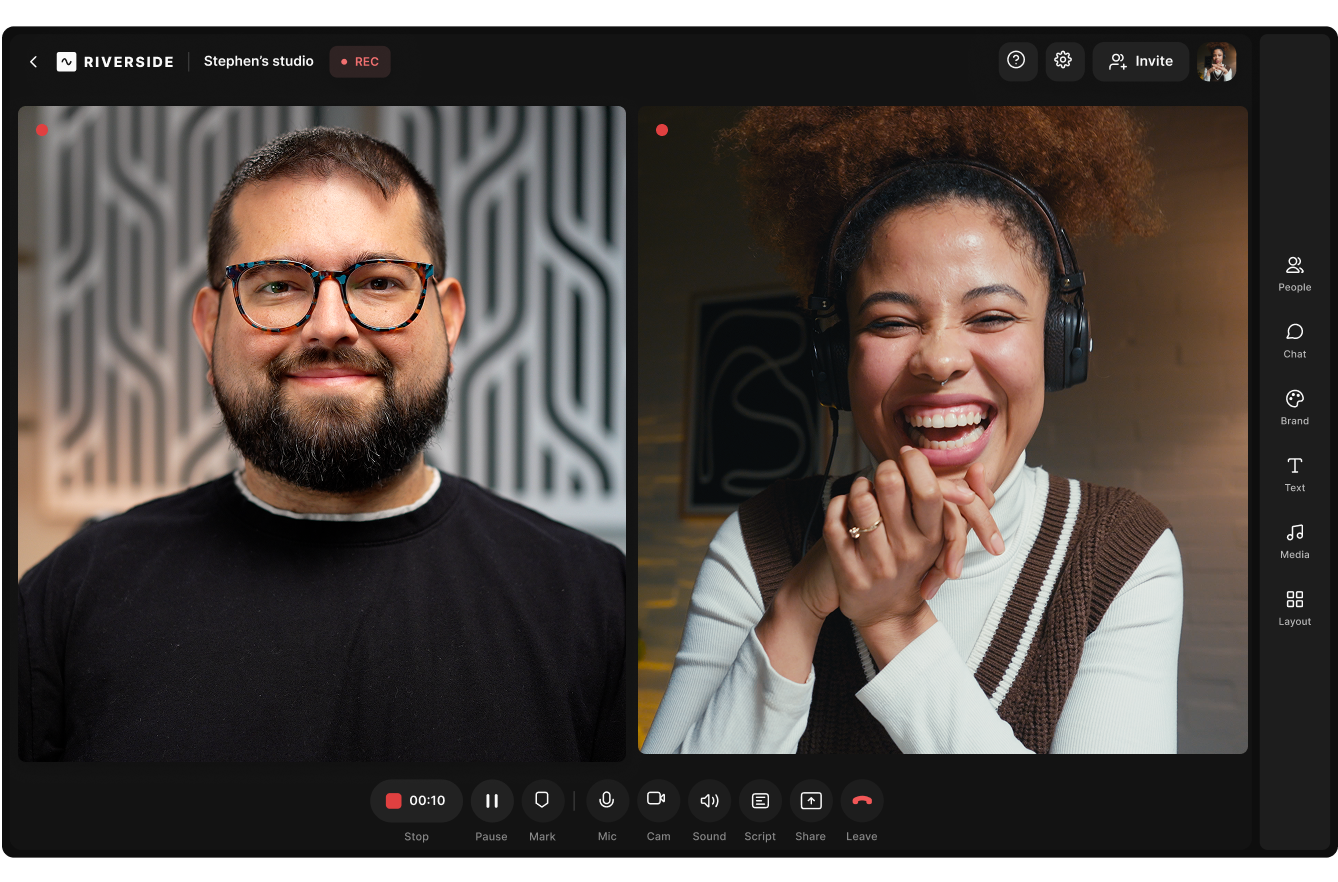Image resolution: width=1338 pixels, height=882 pixels.
Task: Click the Invite button
Action: click(x=1140, y=61)
